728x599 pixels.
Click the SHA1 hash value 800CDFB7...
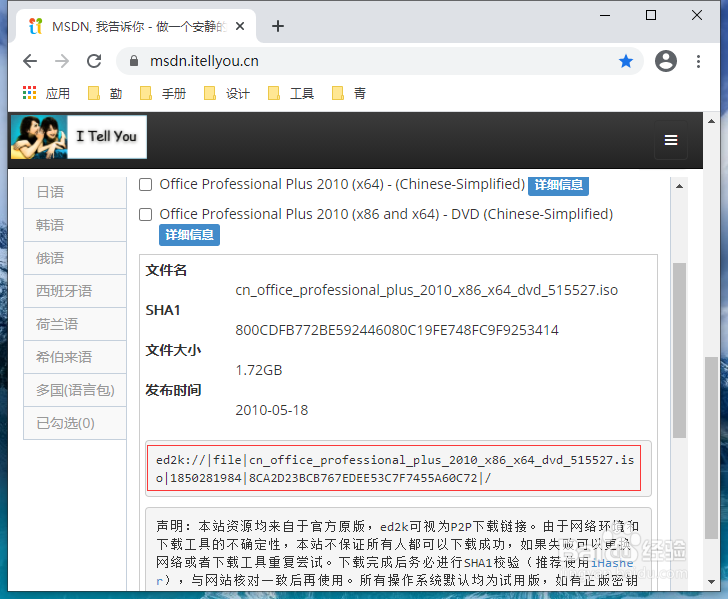(x=397, y=330)
